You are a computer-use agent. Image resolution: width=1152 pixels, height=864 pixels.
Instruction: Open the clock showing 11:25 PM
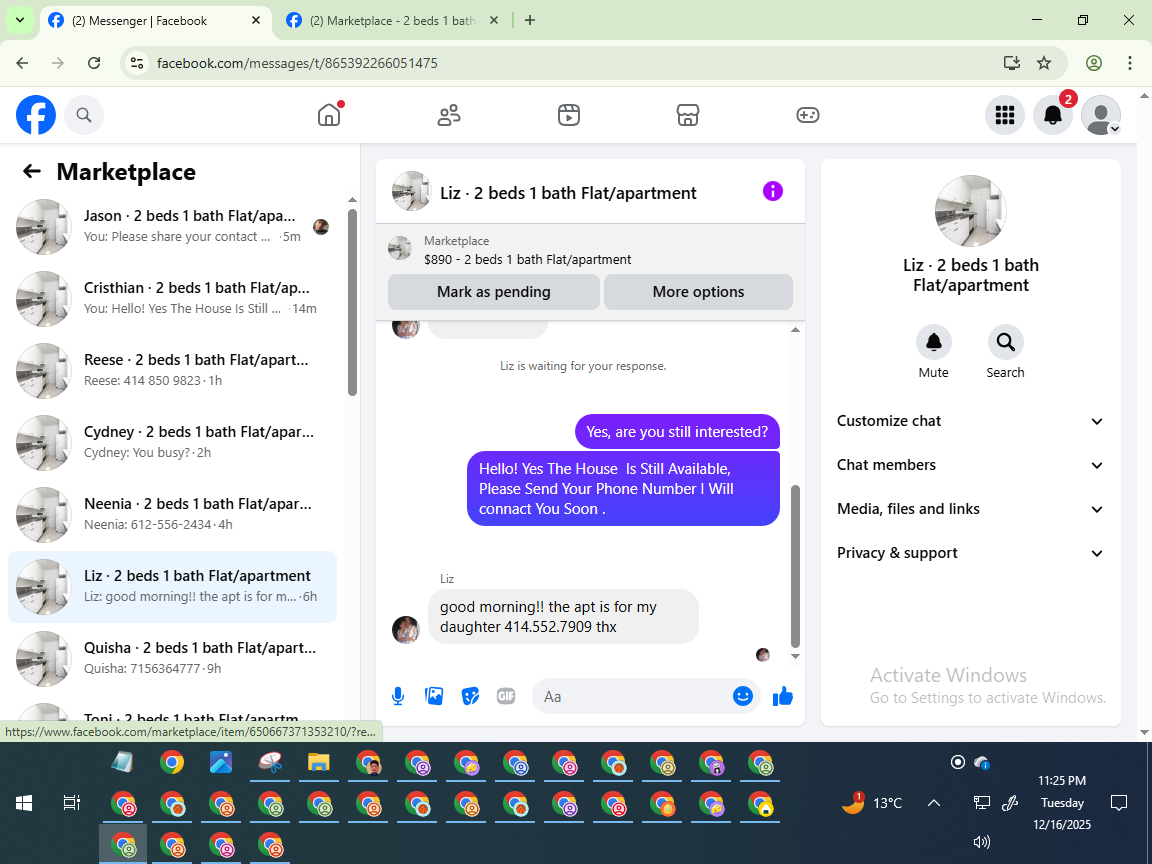(x=1062, y=780)
